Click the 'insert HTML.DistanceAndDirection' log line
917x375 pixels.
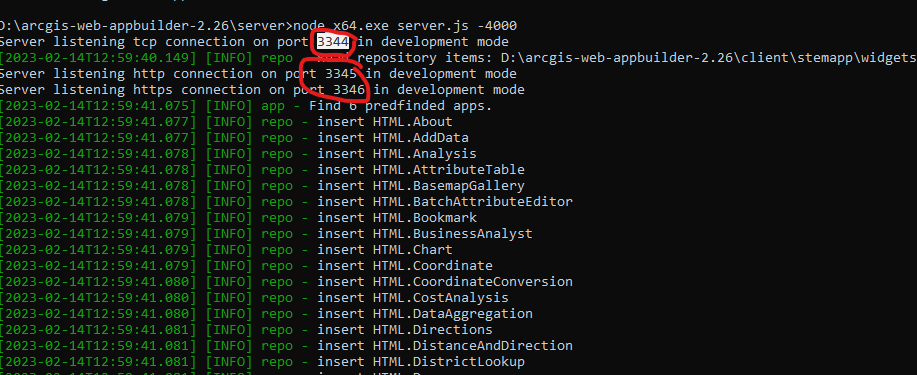[444, 346]
